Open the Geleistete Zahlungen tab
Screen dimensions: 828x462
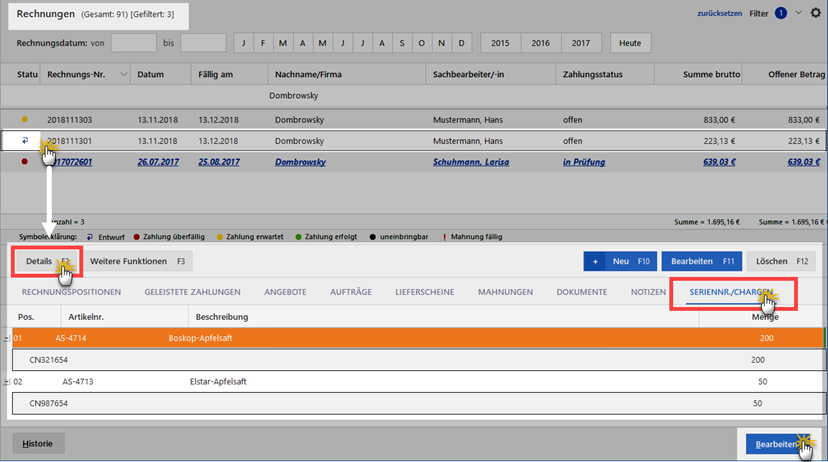point(192,292)
